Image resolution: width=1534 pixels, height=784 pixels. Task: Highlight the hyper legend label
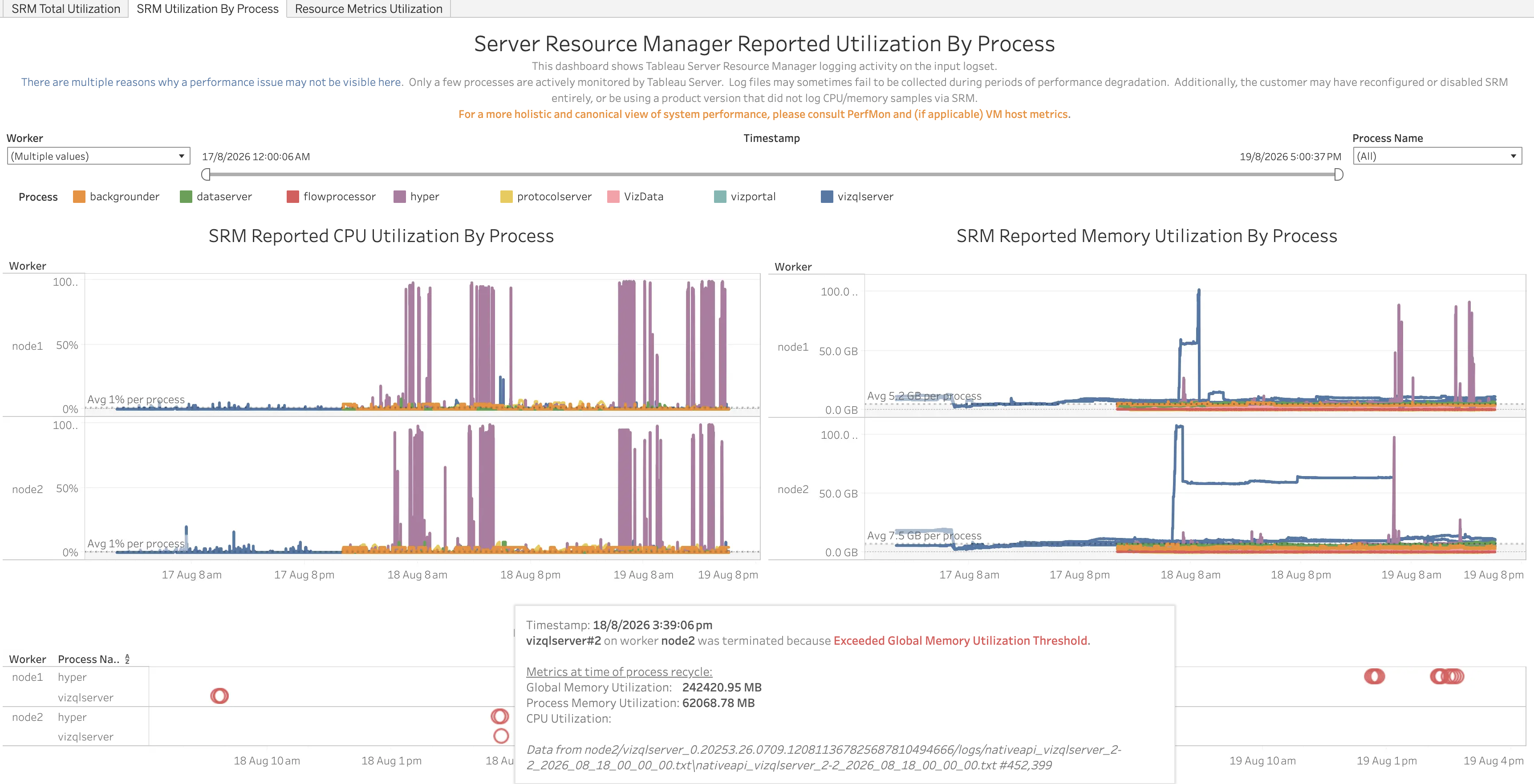pyautogui.click(x=425, y=197)
